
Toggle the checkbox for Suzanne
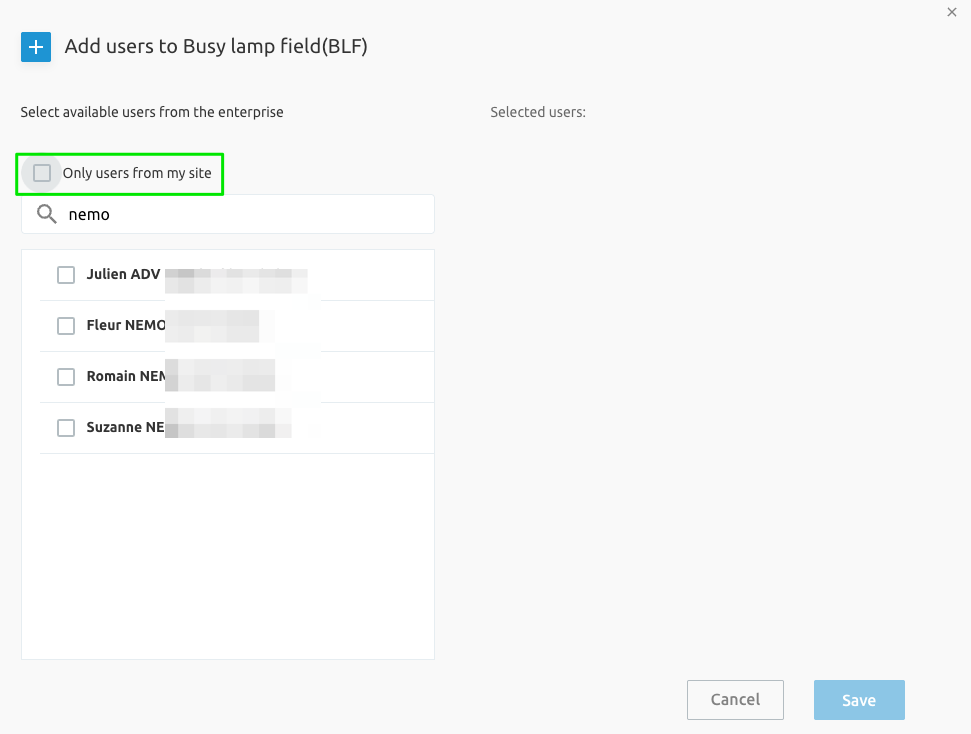coord(66,428)
